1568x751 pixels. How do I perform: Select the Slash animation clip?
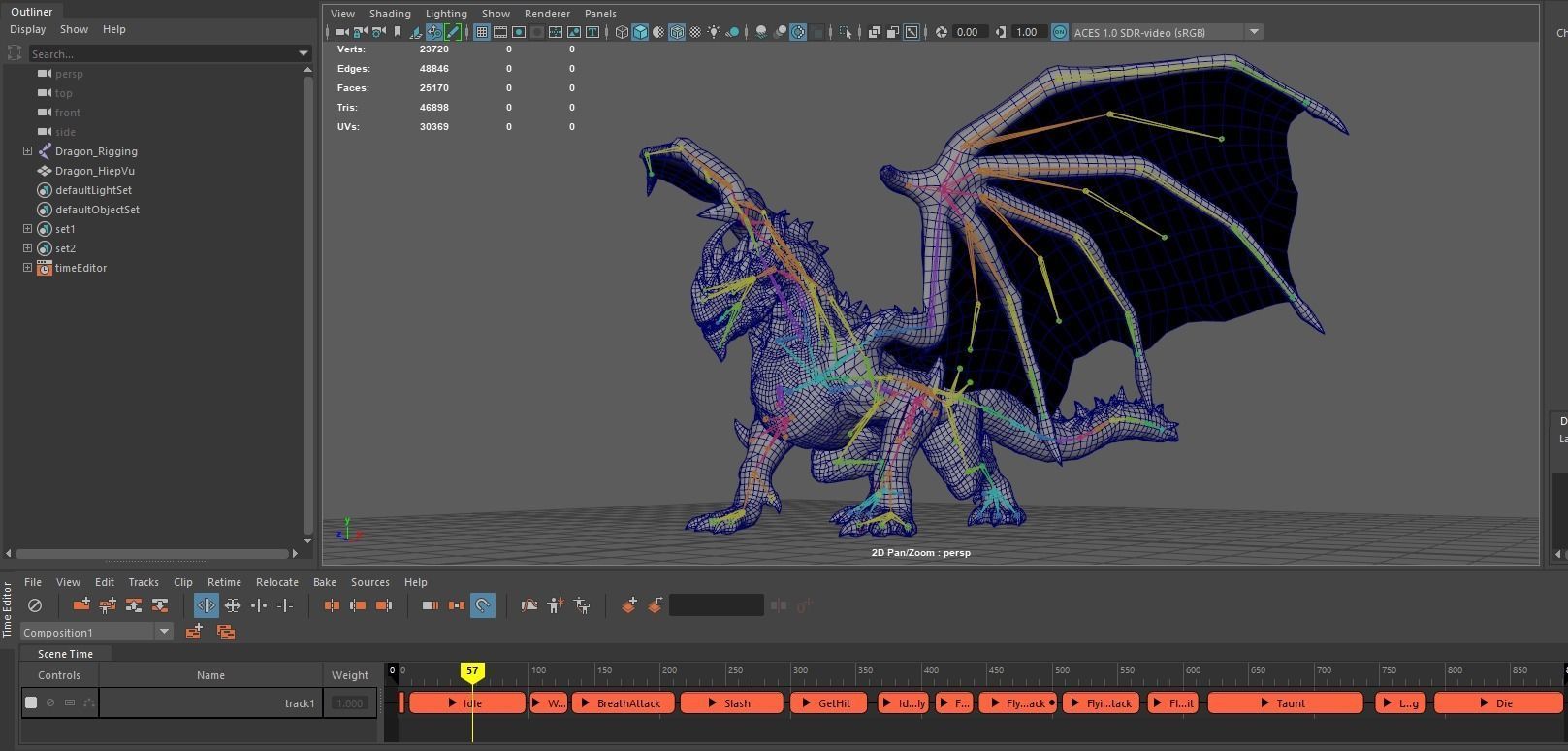coord(731,703)
